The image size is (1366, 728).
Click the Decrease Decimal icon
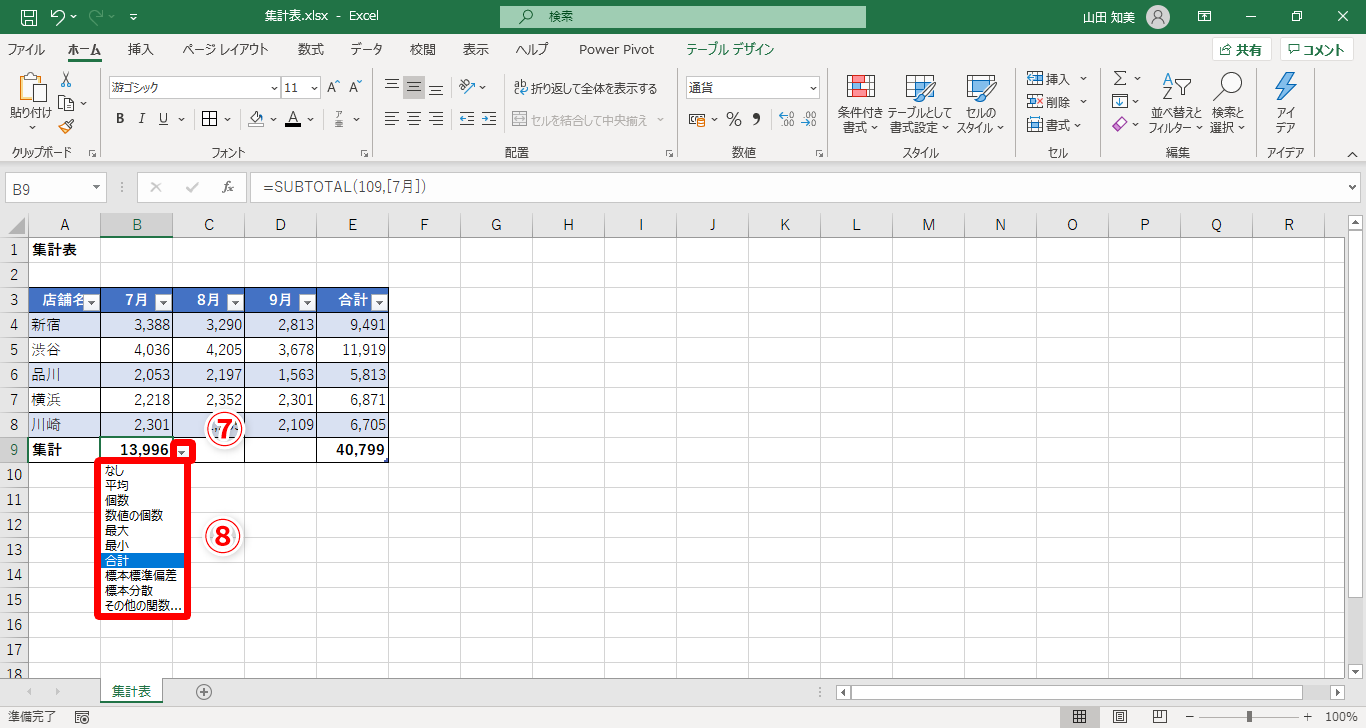click(x=808, y=120)
